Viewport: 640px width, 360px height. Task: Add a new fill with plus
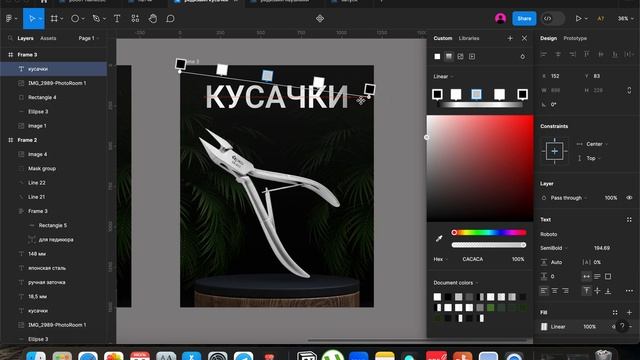(629, 312)
